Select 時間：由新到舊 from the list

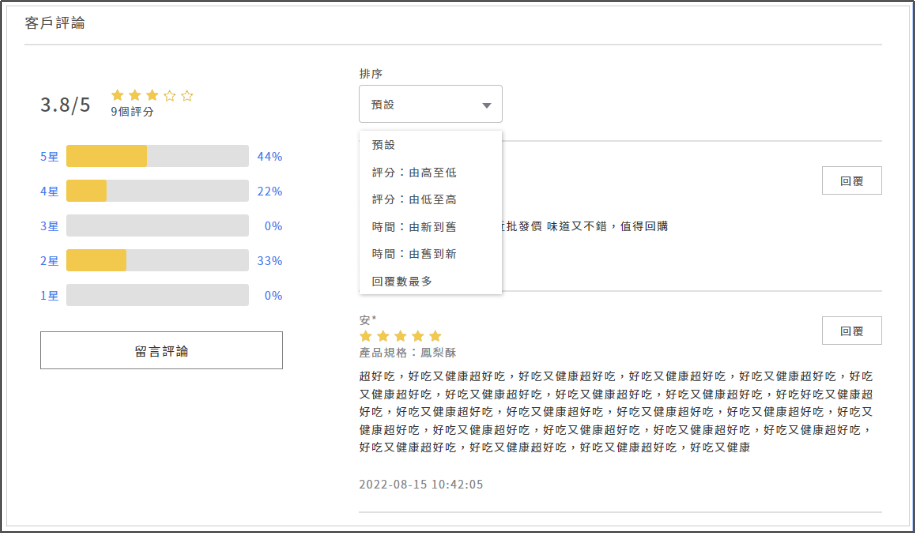pyautogui.click(x=414, y=227)
